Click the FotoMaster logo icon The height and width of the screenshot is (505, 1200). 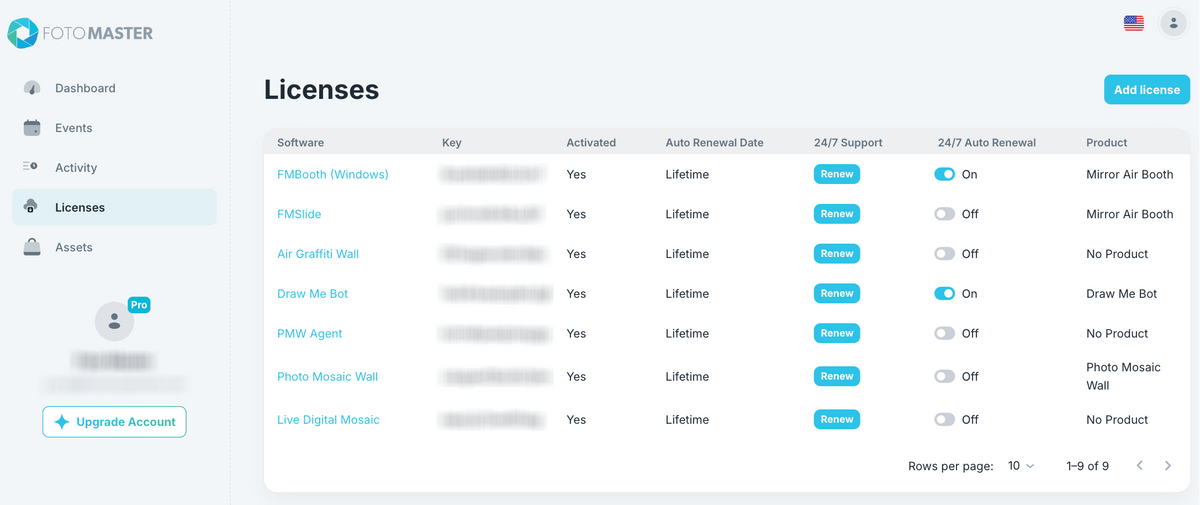pyautogui.click(x=23, y=33)
